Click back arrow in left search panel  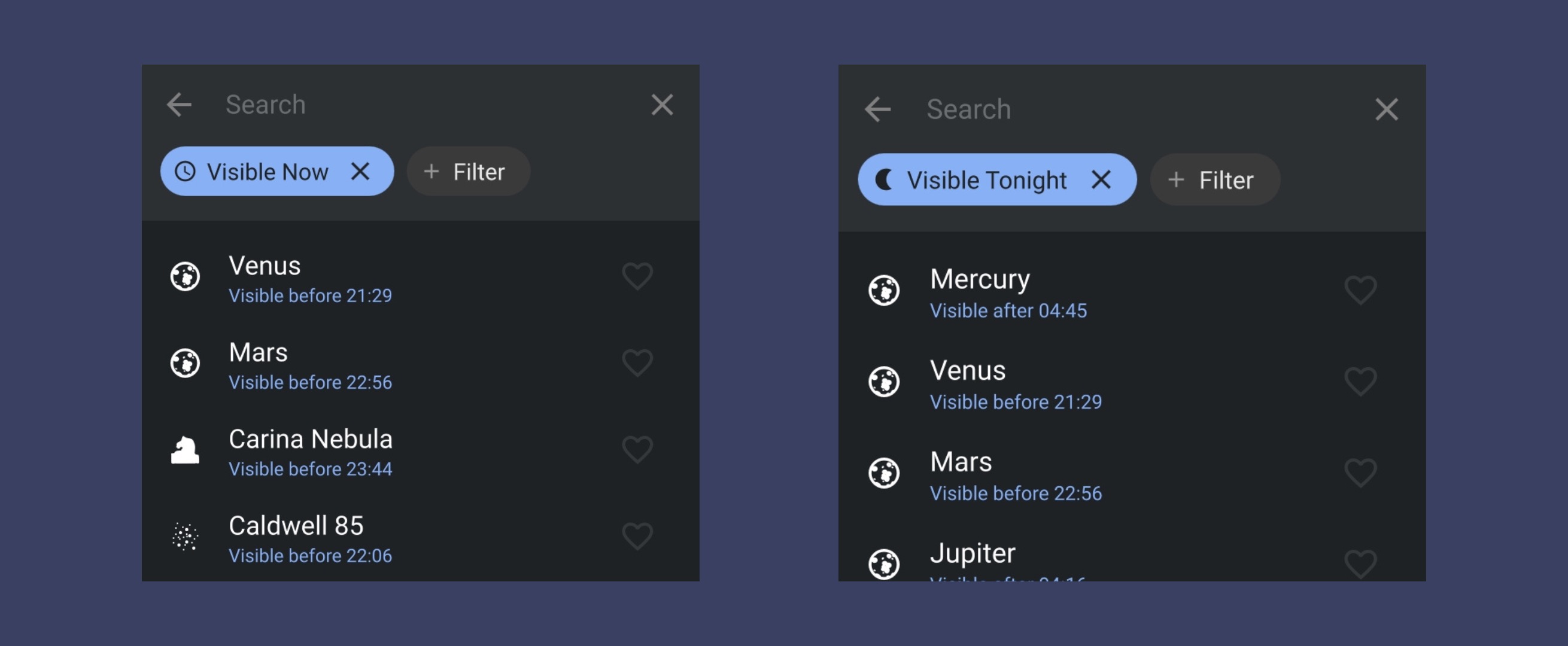point(180,105)
